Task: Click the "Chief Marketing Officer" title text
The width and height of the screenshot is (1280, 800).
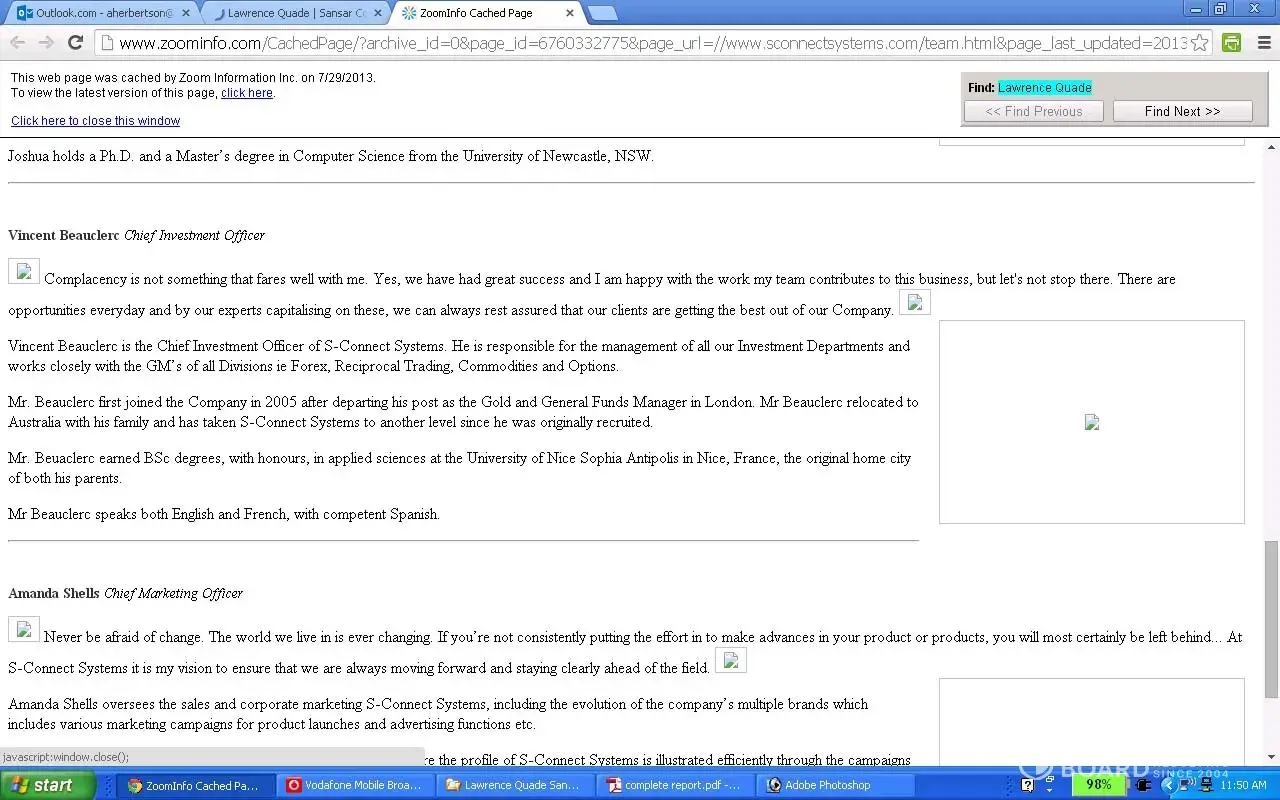Action: point(174,594)
